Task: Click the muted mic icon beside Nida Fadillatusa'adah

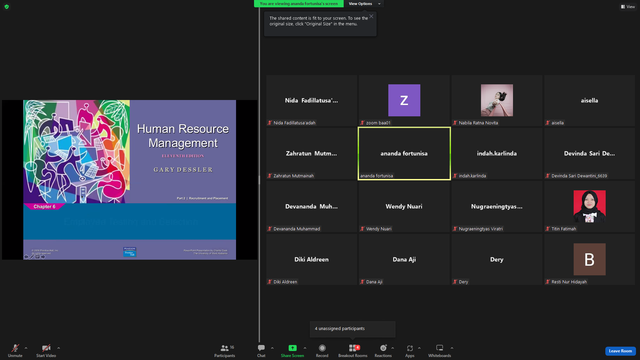Action: point(269,122)
